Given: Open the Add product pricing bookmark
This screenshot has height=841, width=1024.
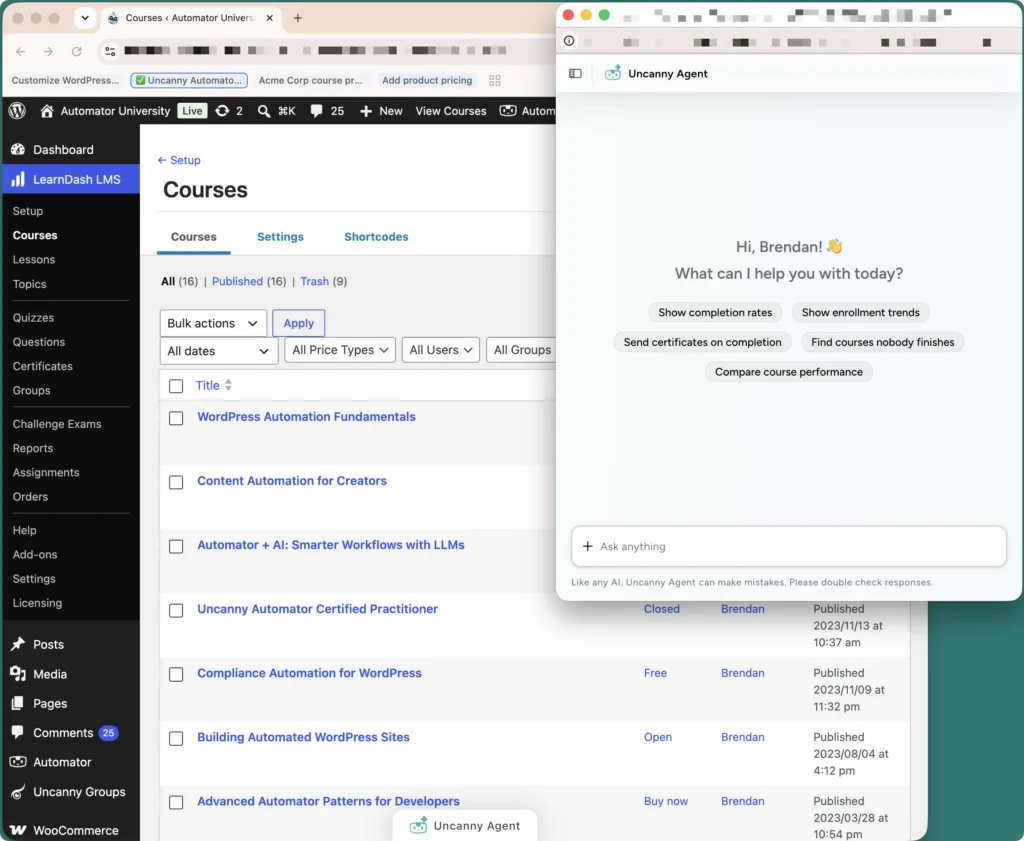Looking at the screenshot, I should 427,80.
